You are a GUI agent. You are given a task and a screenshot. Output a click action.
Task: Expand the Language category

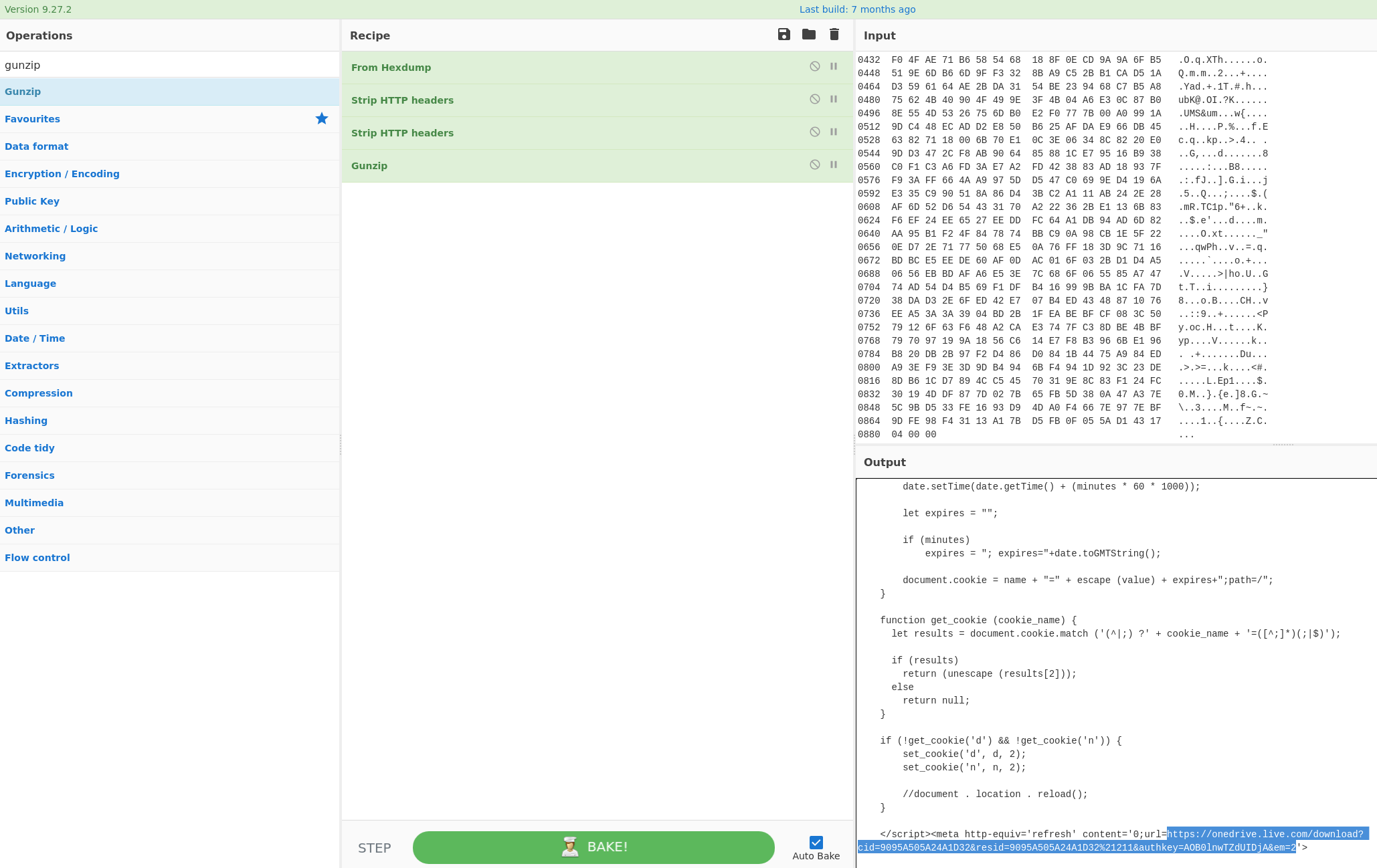(169, 284)
